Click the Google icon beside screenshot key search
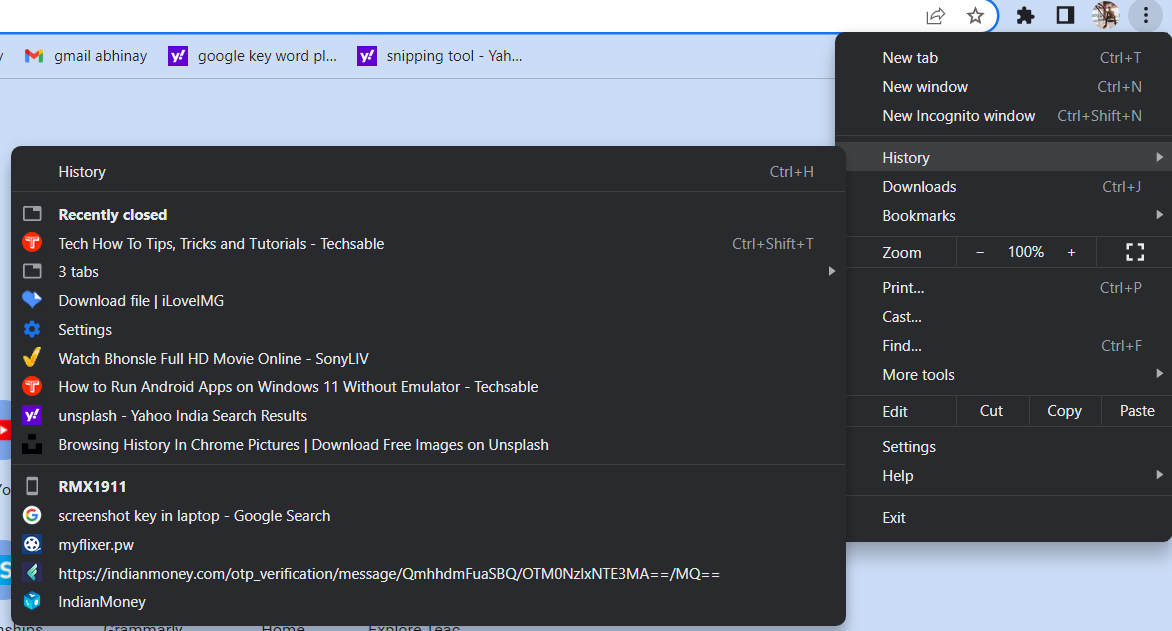The image size is (1172, 631). pos(32,515)
